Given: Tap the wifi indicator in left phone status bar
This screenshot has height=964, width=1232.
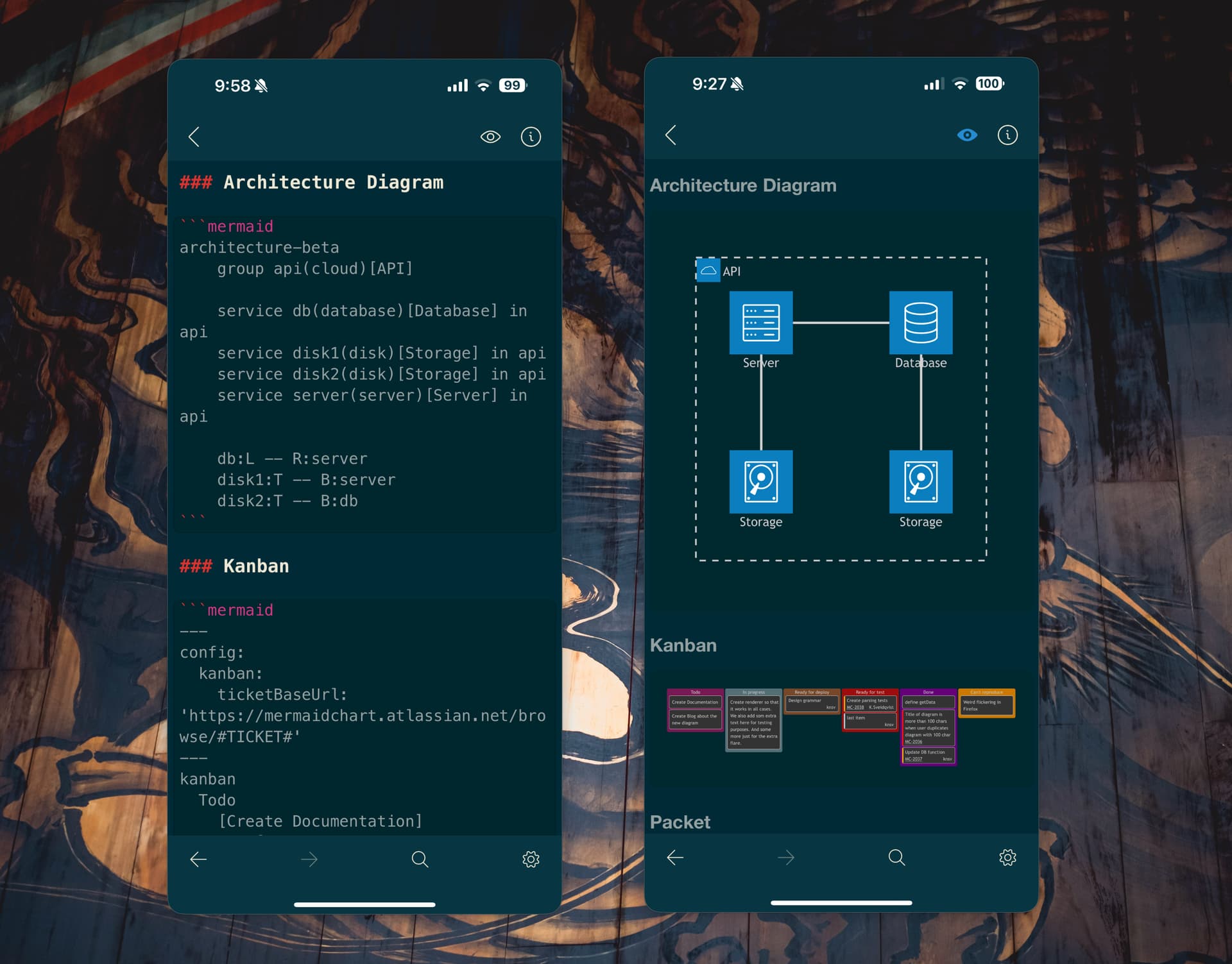Looking at the screenshot, I should click(484, 85).
